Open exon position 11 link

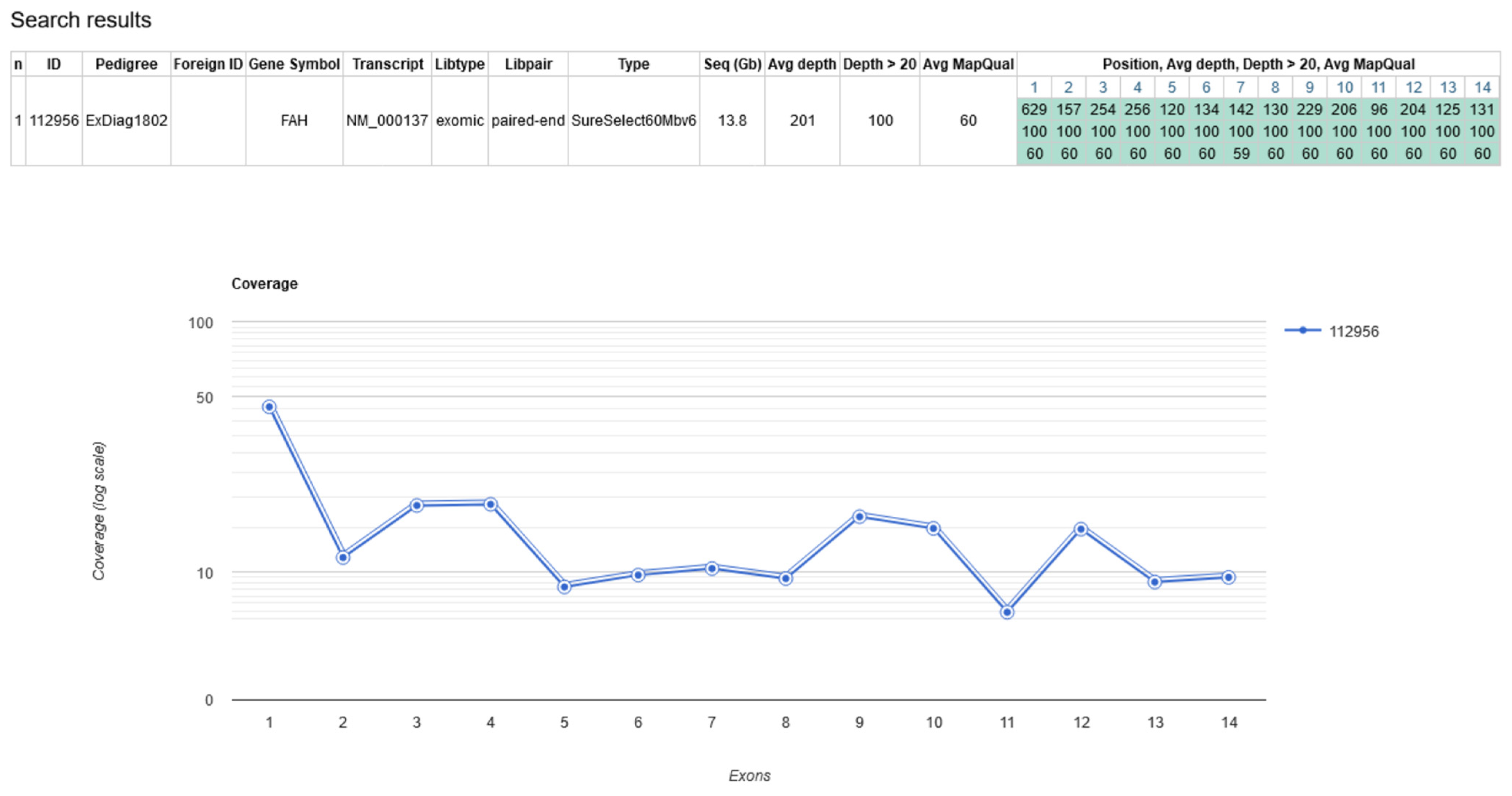coord(1379,87)
